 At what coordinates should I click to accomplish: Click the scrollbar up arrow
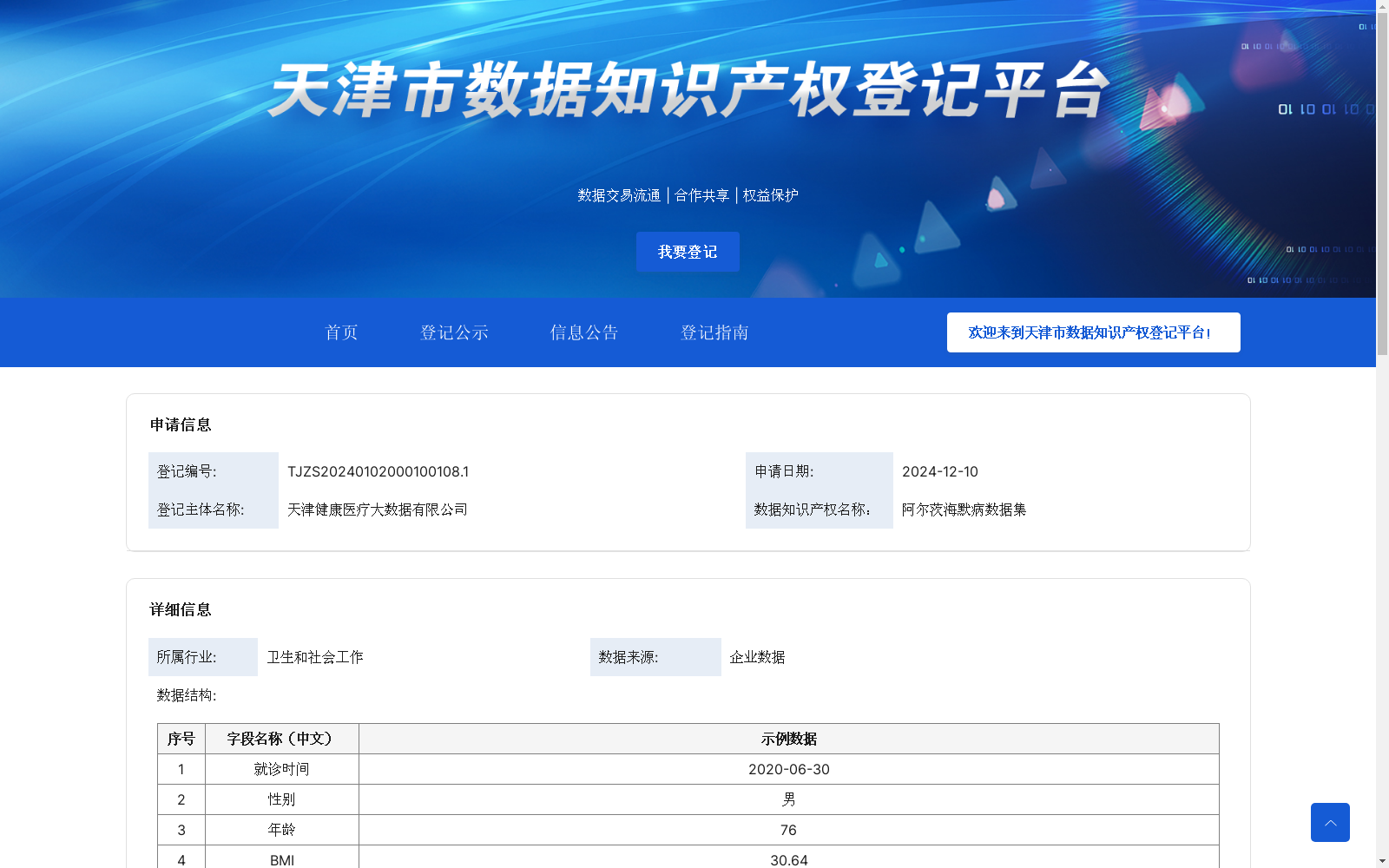tap(1382, 5)
